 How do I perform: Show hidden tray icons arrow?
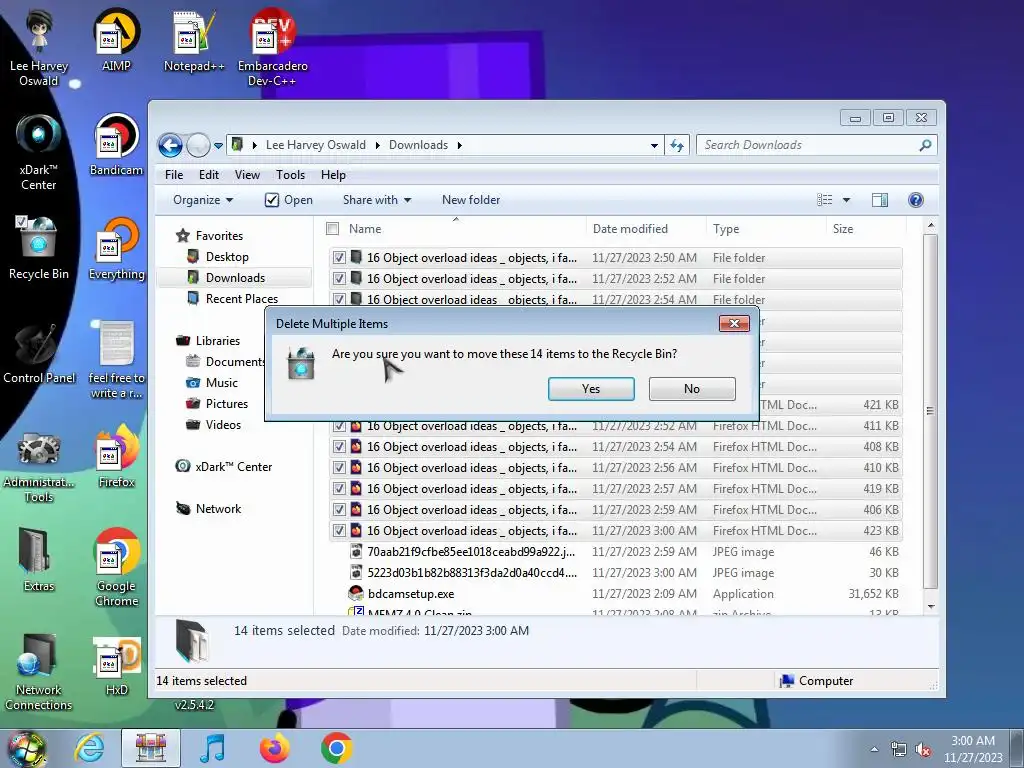tap(874, 749)
